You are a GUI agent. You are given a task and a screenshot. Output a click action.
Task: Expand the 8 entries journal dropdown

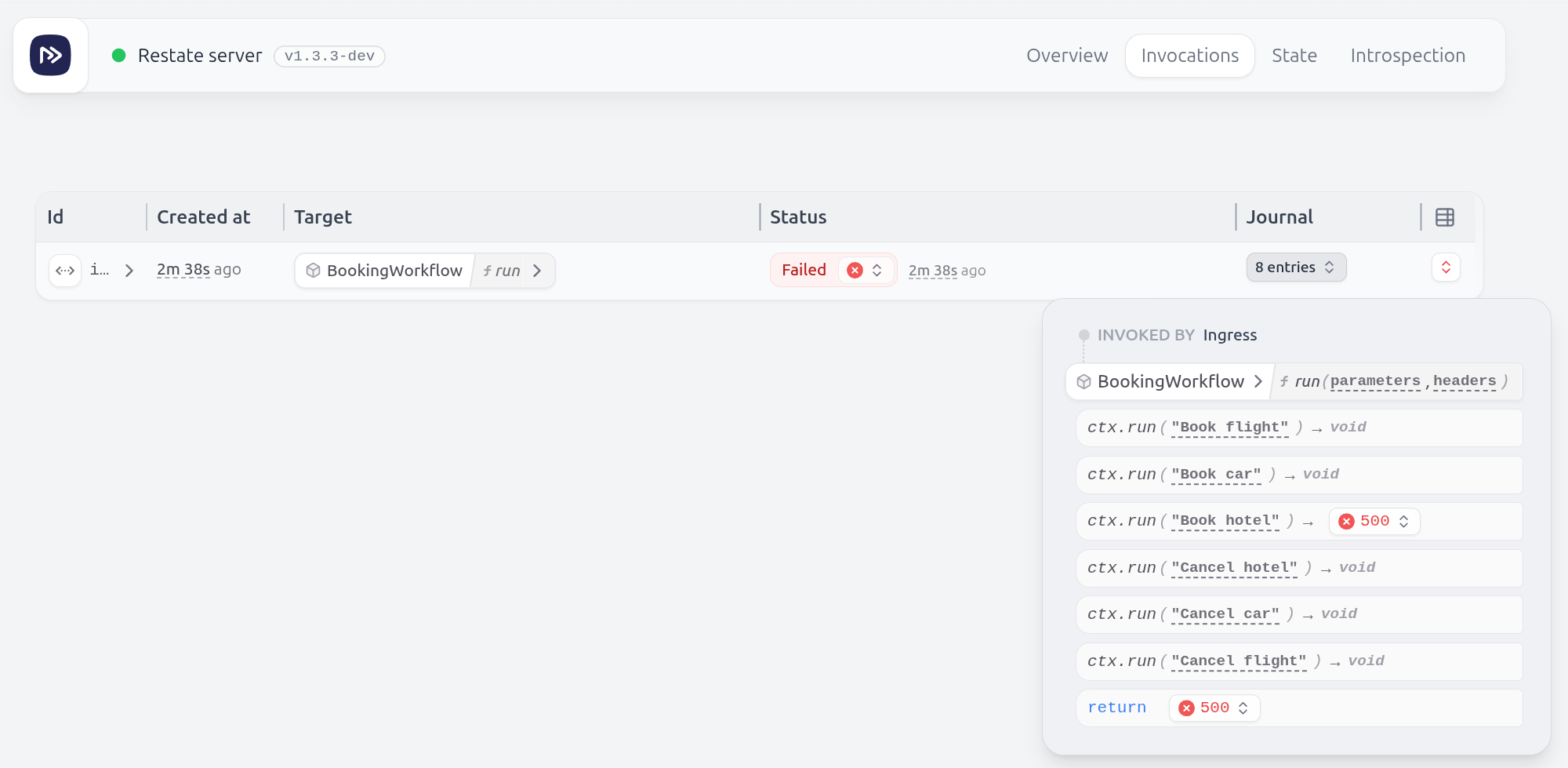point(1296,268)
